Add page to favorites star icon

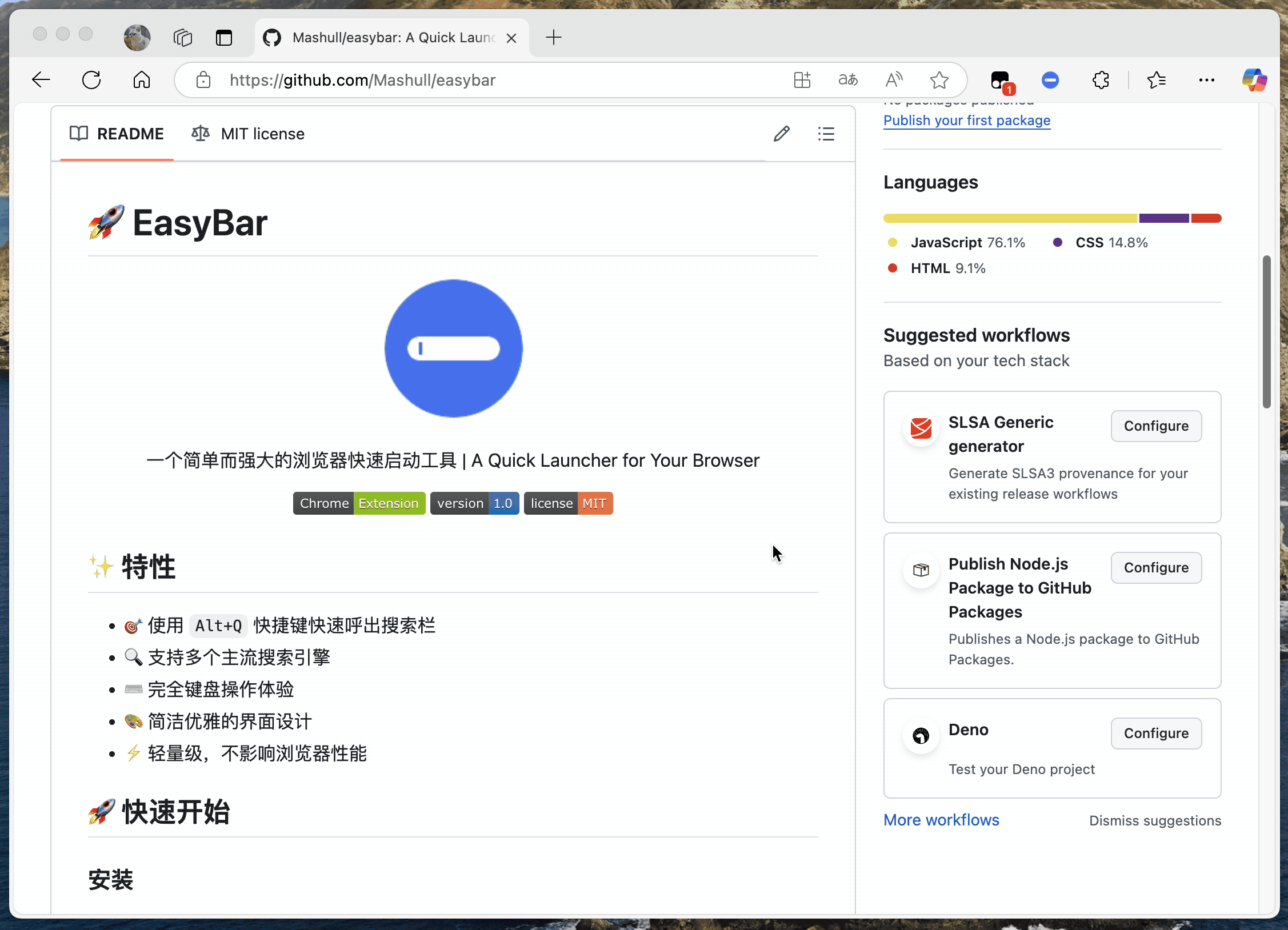(939, 80)
